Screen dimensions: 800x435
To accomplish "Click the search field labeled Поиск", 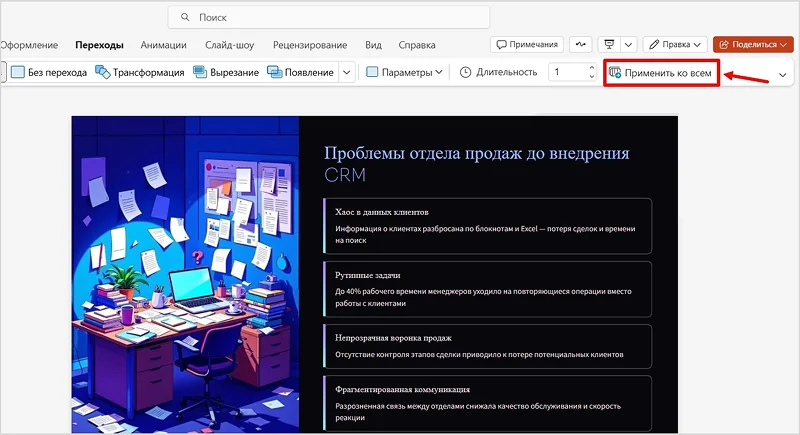I will point(329,17).
